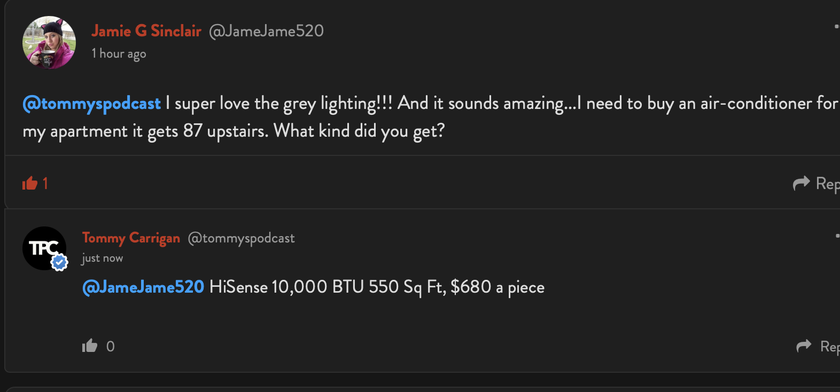Click the gray @JameJame520 handle beside Jamie's name
Image resolution: width=840 pixels, height=392 pixels.
coord(266,31)
